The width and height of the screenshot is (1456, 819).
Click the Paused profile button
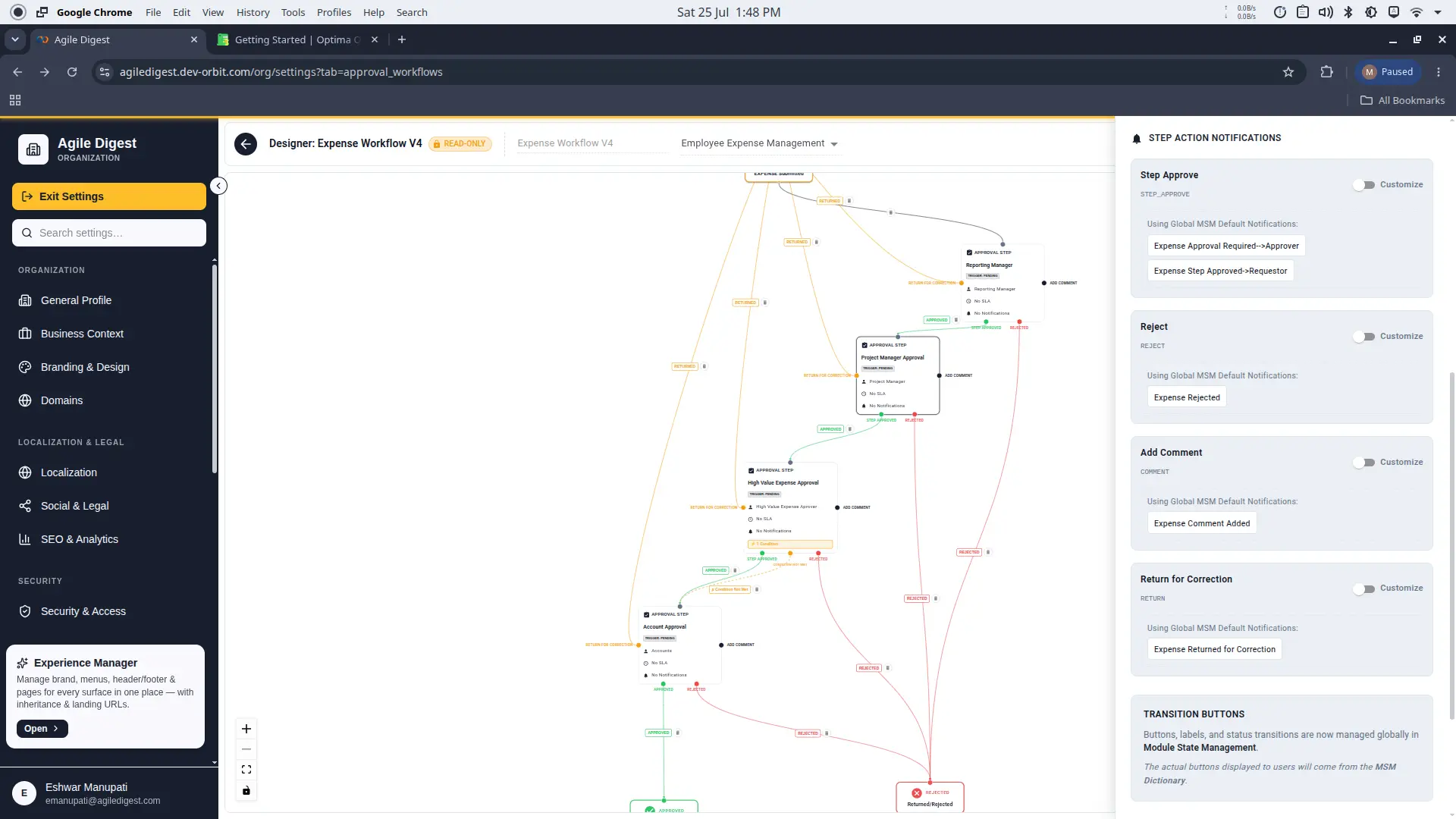1388,72
